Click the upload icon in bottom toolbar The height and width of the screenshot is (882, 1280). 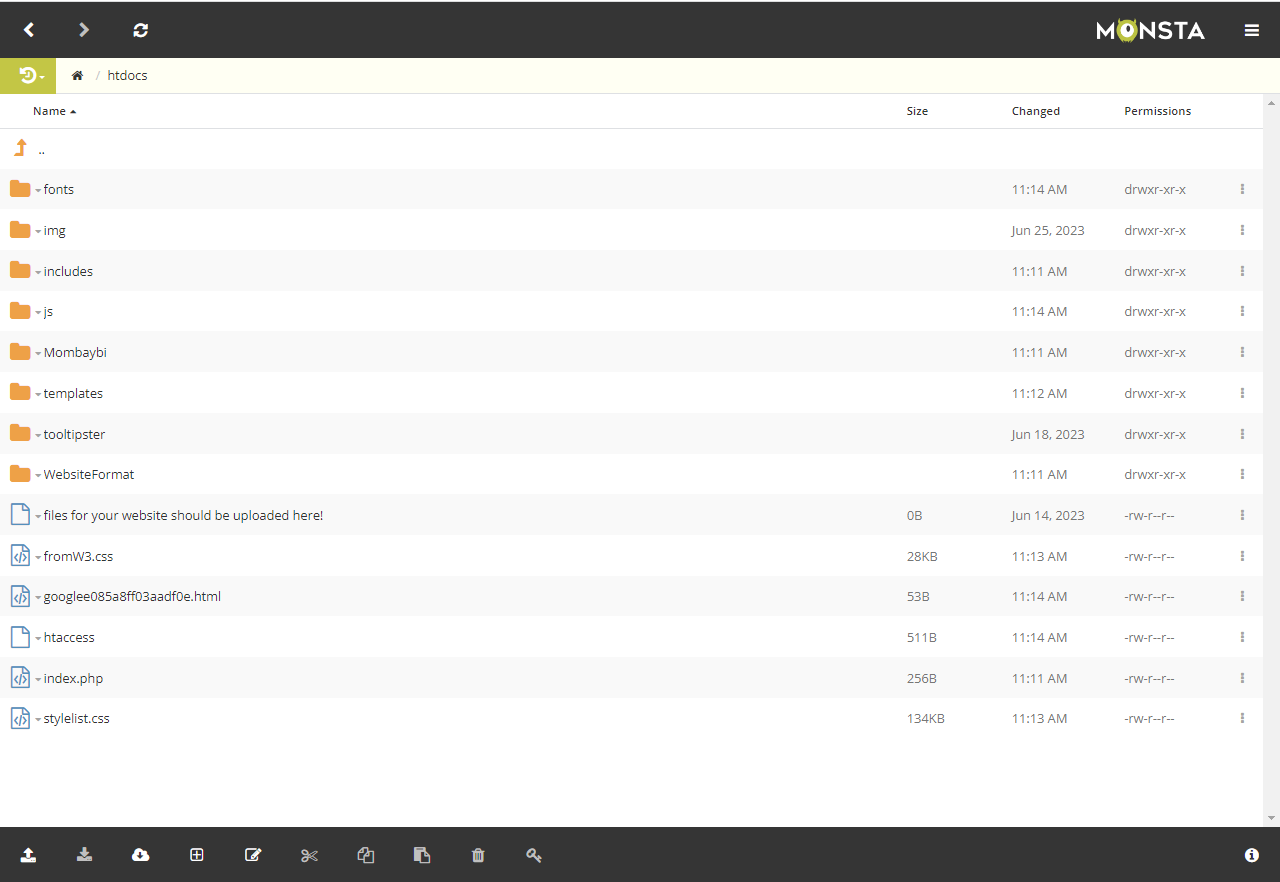(x=28, y=855)
